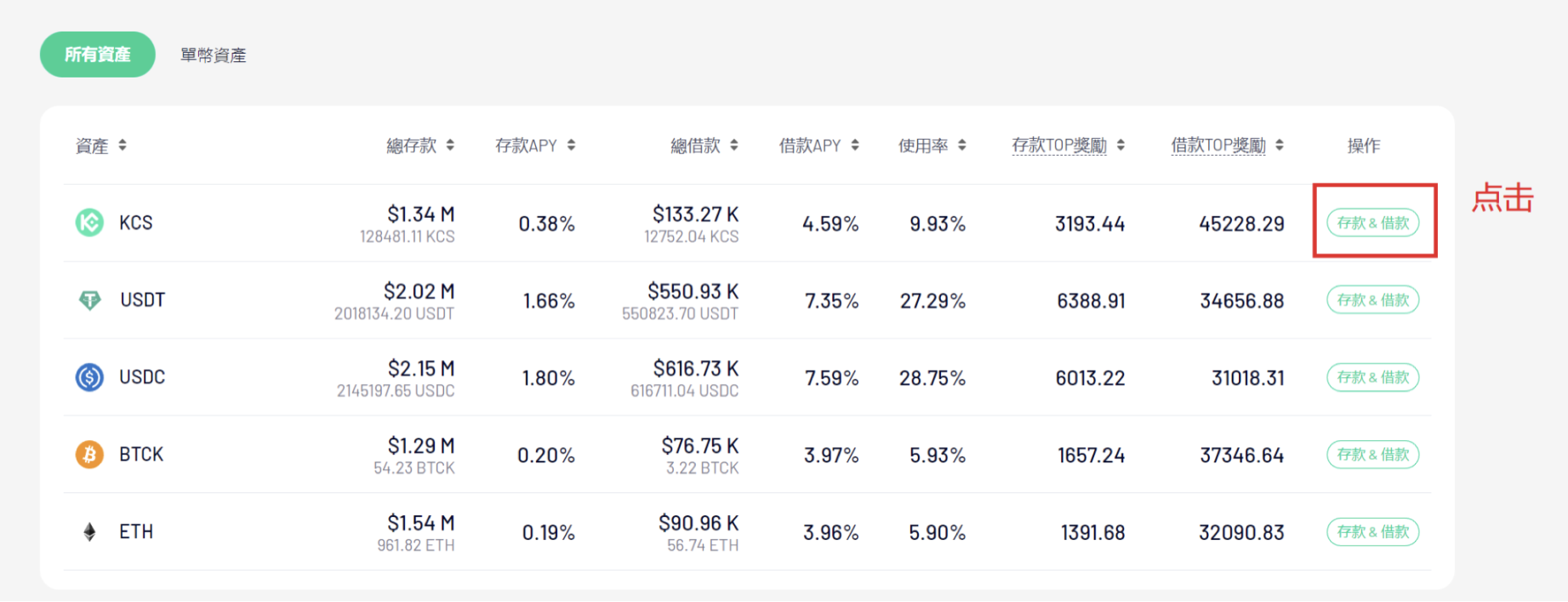Click the ETH asset name

136,532
